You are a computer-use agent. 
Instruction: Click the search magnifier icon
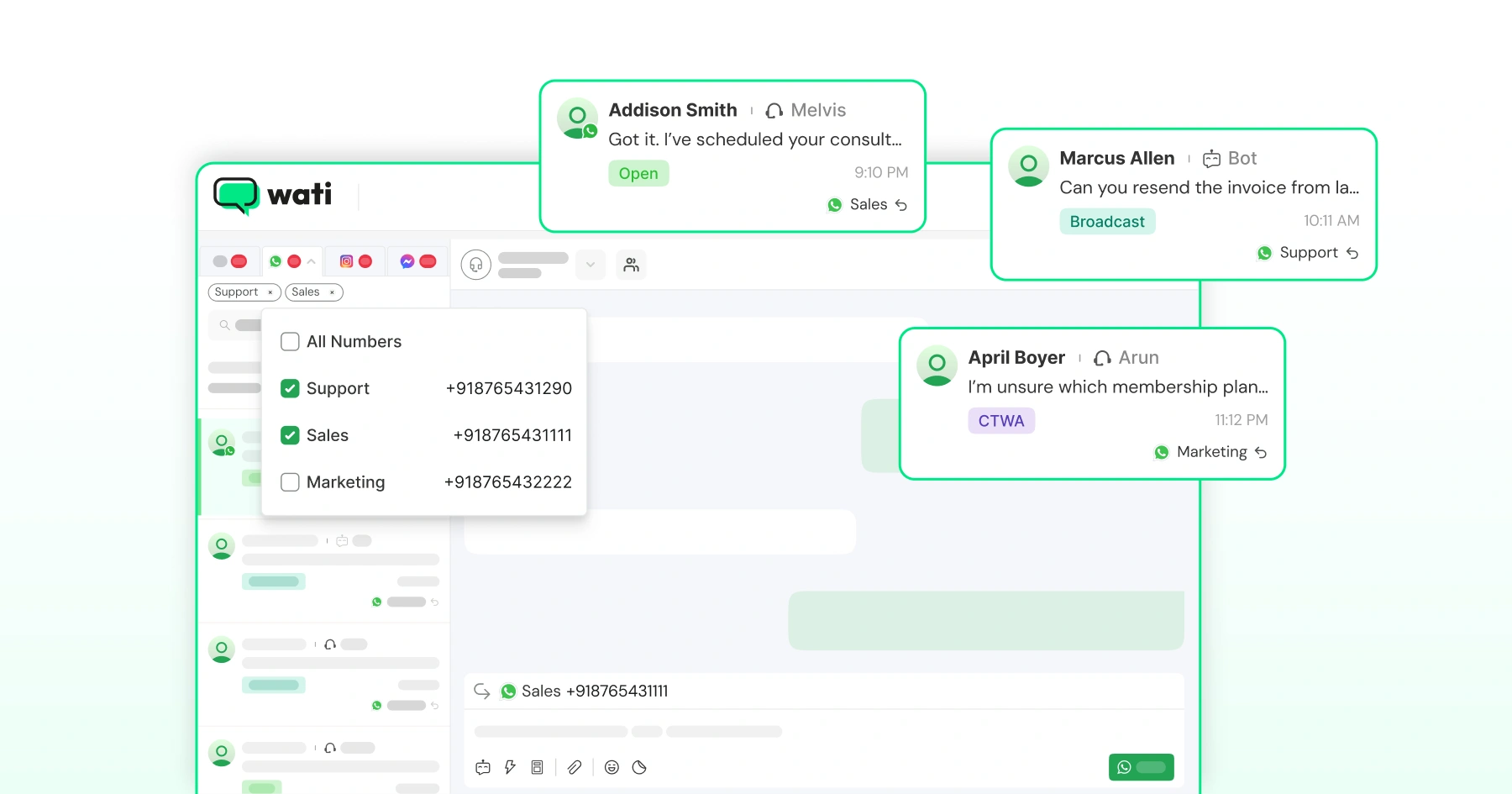pyautogui.click(x=224, y=325)
